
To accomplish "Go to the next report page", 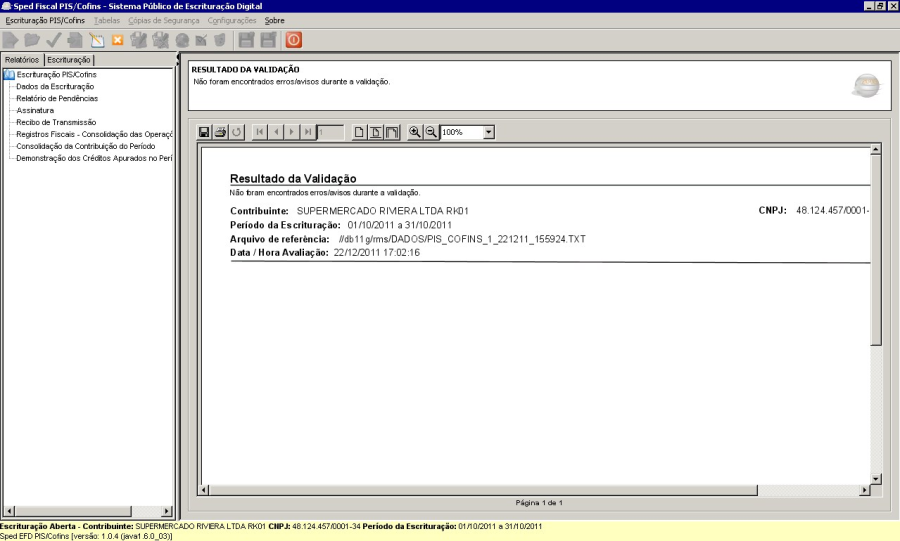I will (292, 133).
